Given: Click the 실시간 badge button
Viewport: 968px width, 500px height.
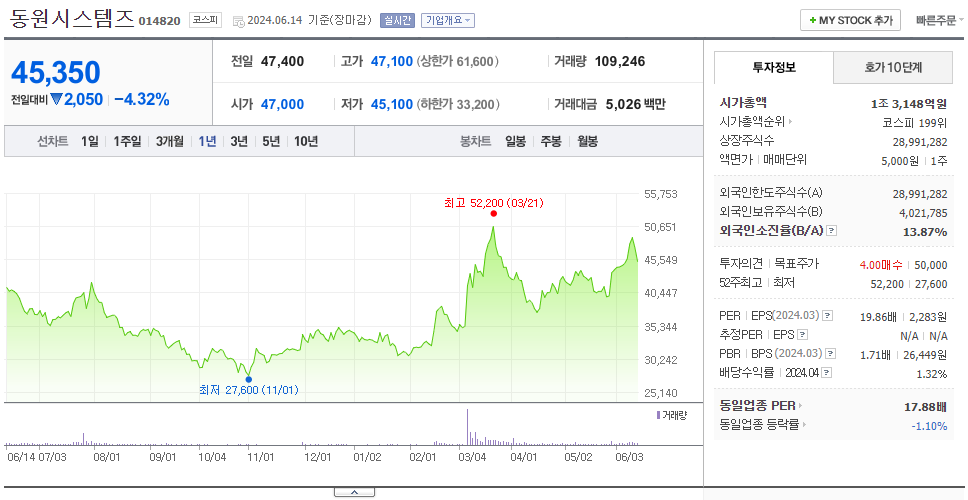Looking at the screenshot, I should [x=397, y=20].
